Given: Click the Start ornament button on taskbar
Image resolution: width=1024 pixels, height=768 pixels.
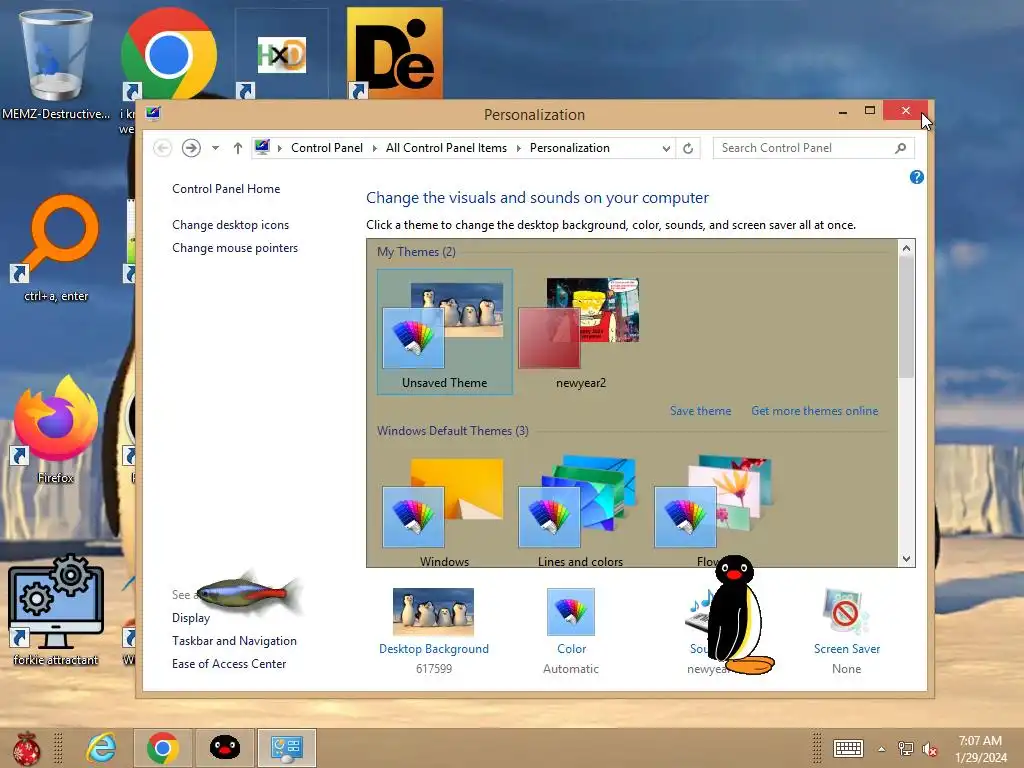Looking at the screenshot, I should 27,748.
